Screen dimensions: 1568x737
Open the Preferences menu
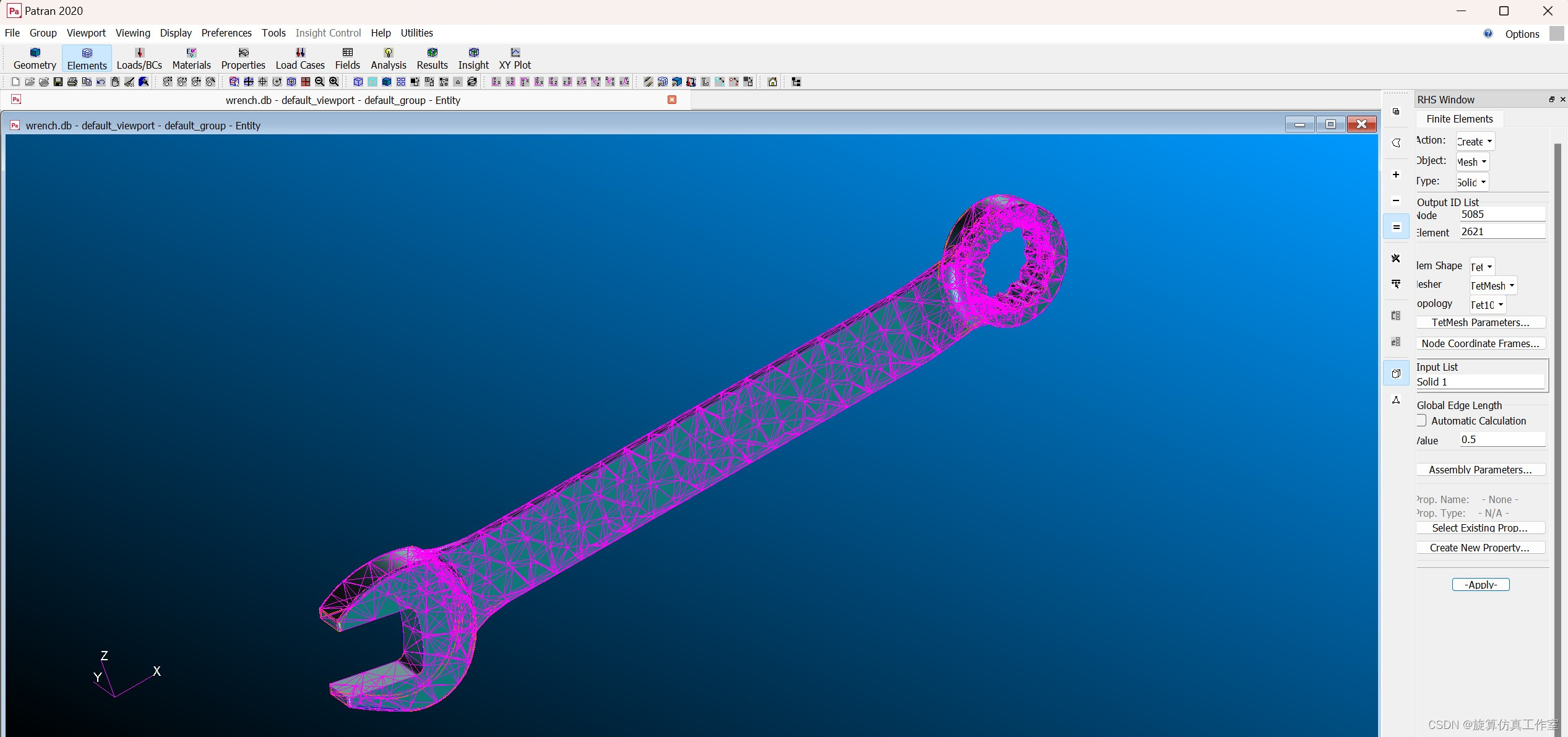[x=226, y=33]
